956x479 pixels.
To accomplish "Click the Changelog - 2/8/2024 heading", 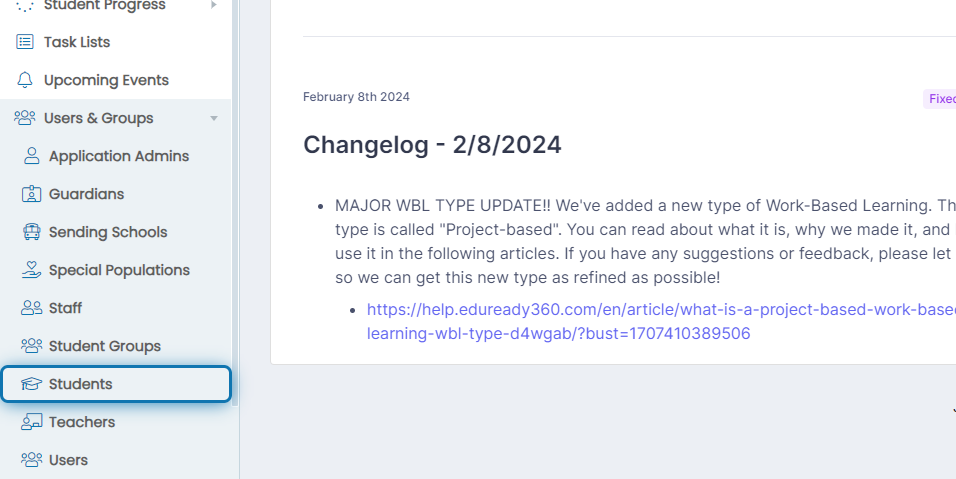I will [x=432, y=145].
